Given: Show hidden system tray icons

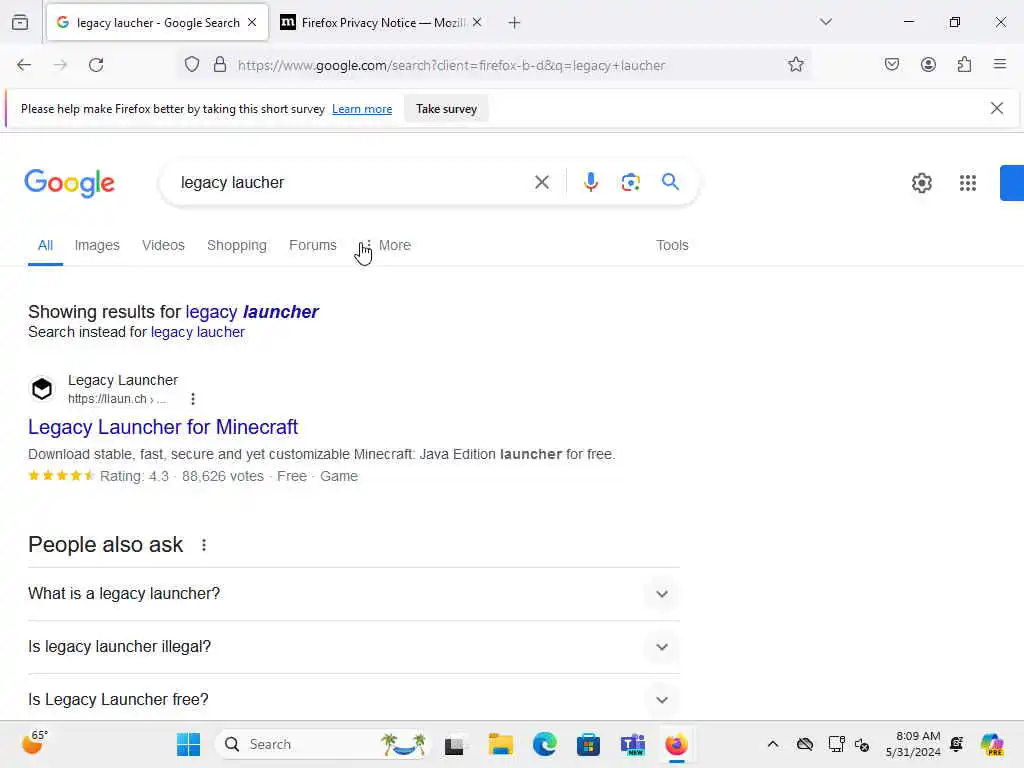Looking at the screenshot, I should click(773, 744).
